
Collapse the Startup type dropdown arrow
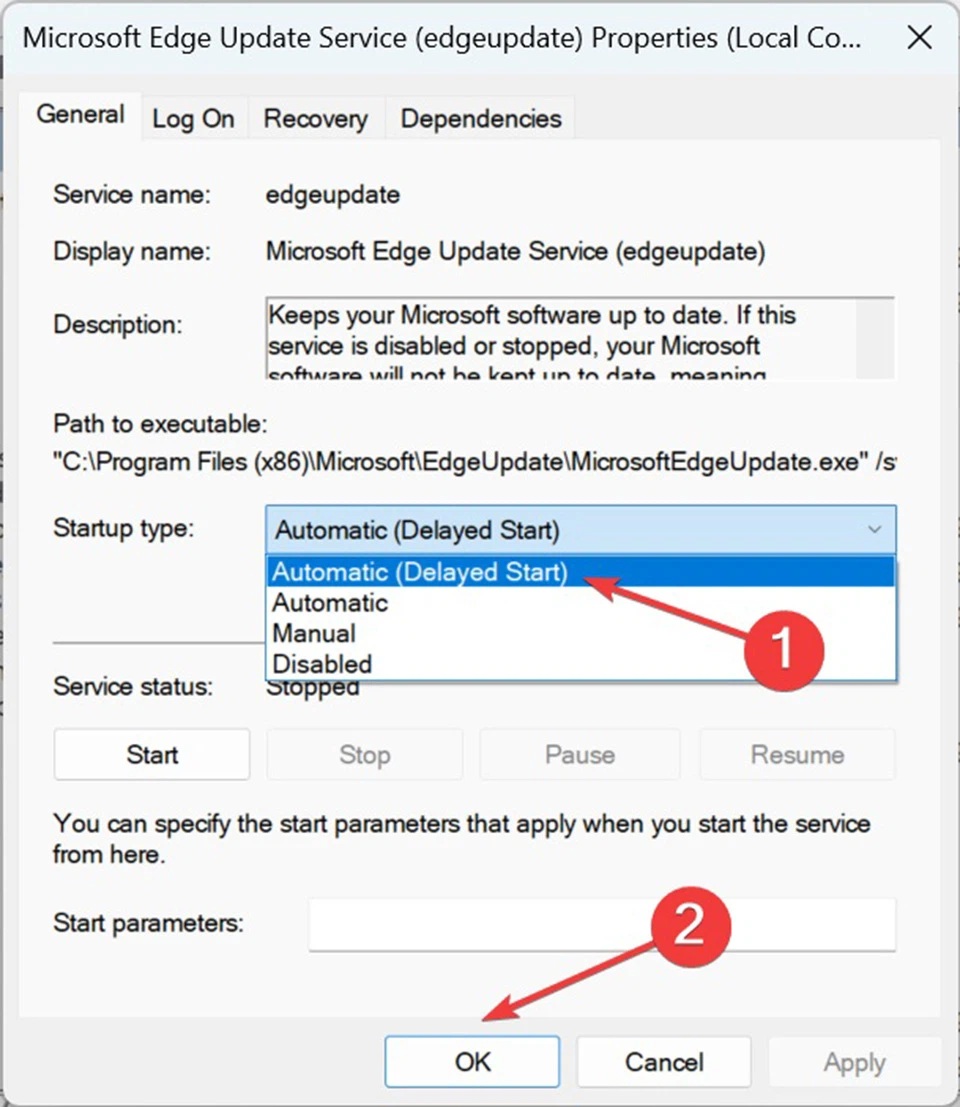click(x=874, y=529)
